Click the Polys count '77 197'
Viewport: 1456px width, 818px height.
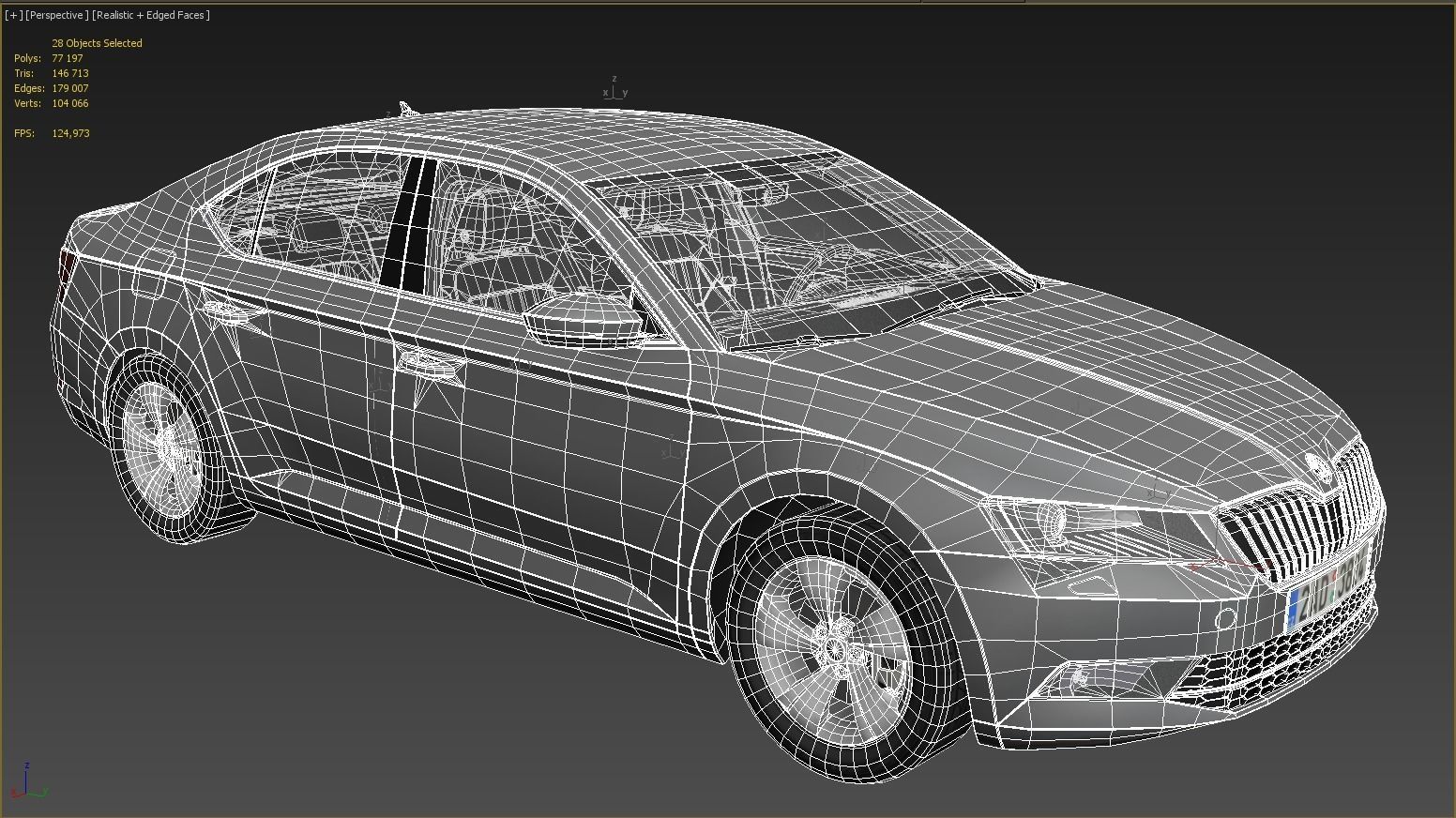point(68,58)
